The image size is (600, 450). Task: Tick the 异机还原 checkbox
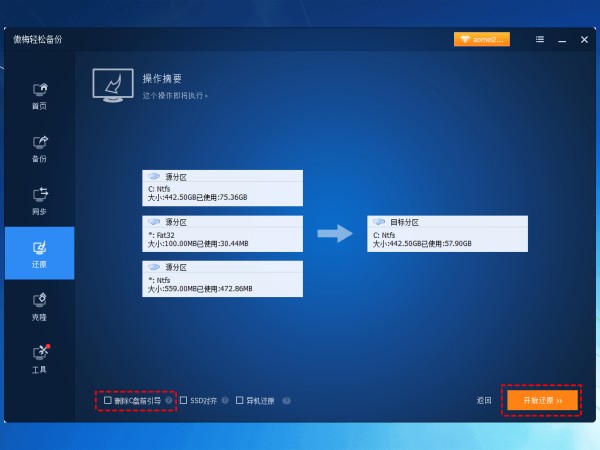click(x=240, y=400)
